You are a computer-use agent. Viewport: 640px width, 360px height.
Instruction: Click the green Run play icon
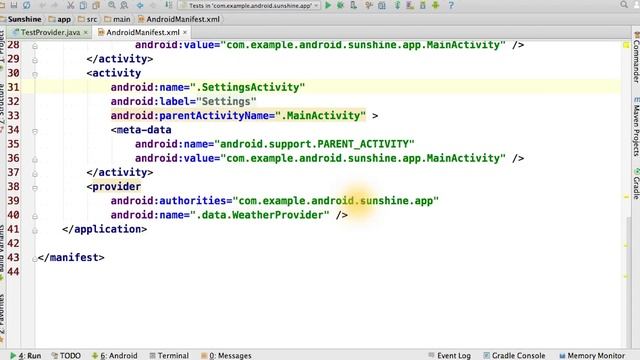click(x=328, y=5)
